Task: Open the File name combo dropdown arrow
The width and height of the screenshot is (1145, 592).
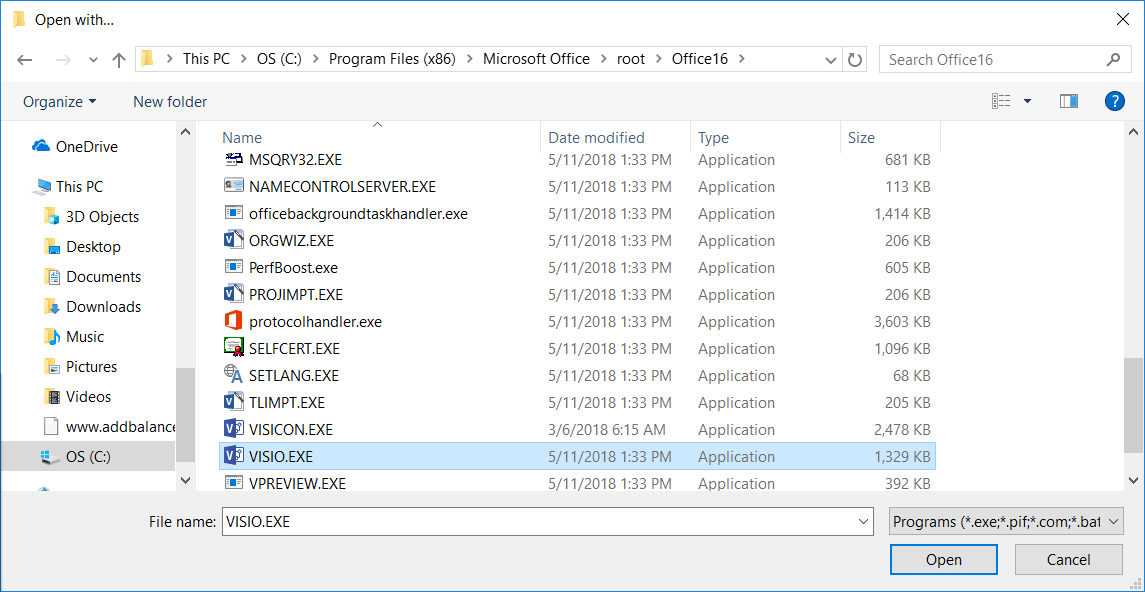Action: tap(865, 522)
